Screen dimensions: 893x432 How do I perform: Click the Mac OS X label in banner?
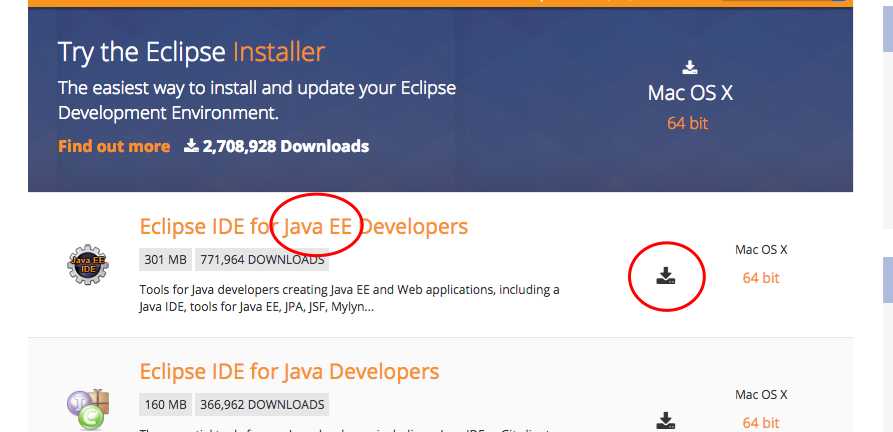690,93
